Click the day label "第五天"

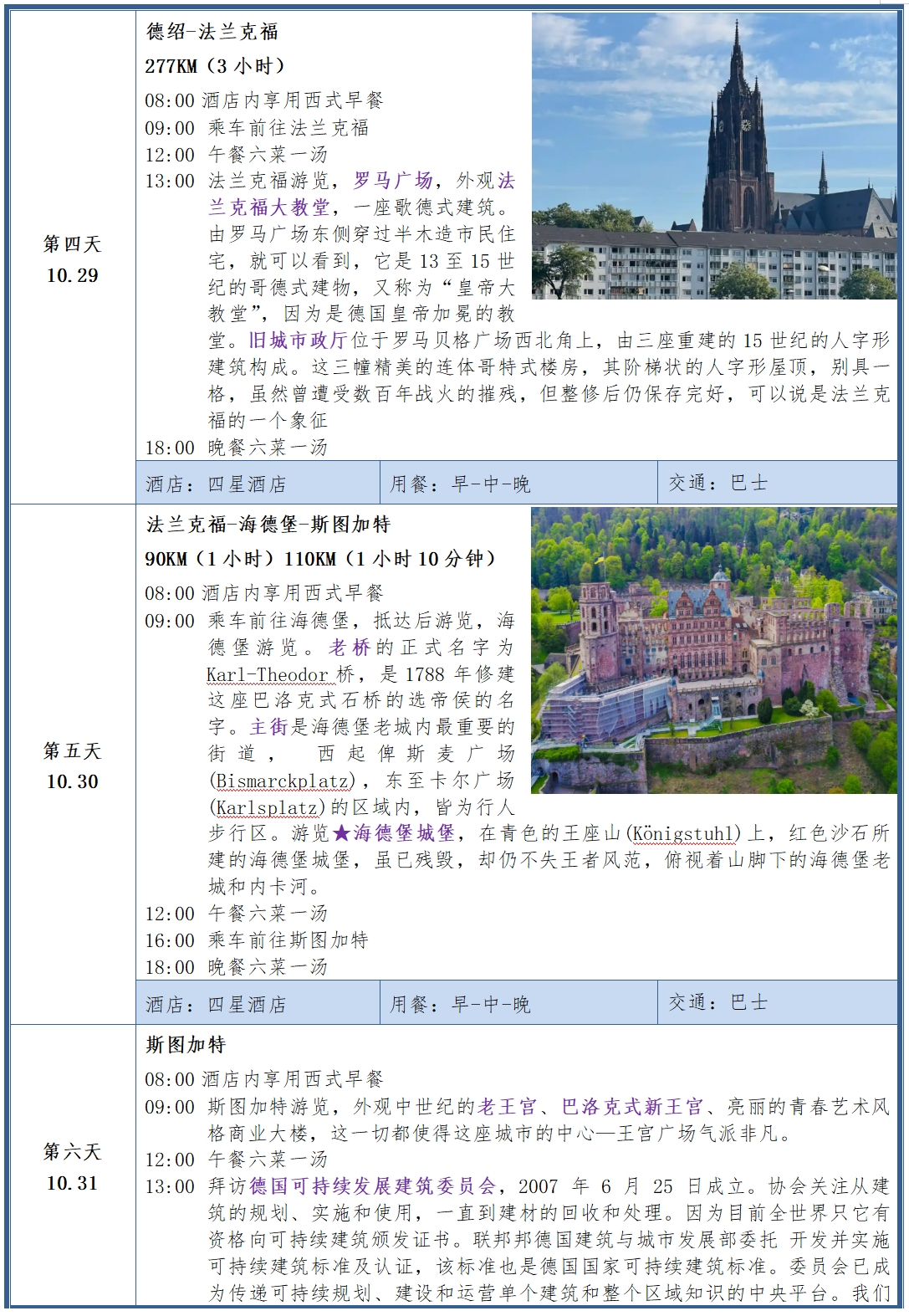(73, 750)
